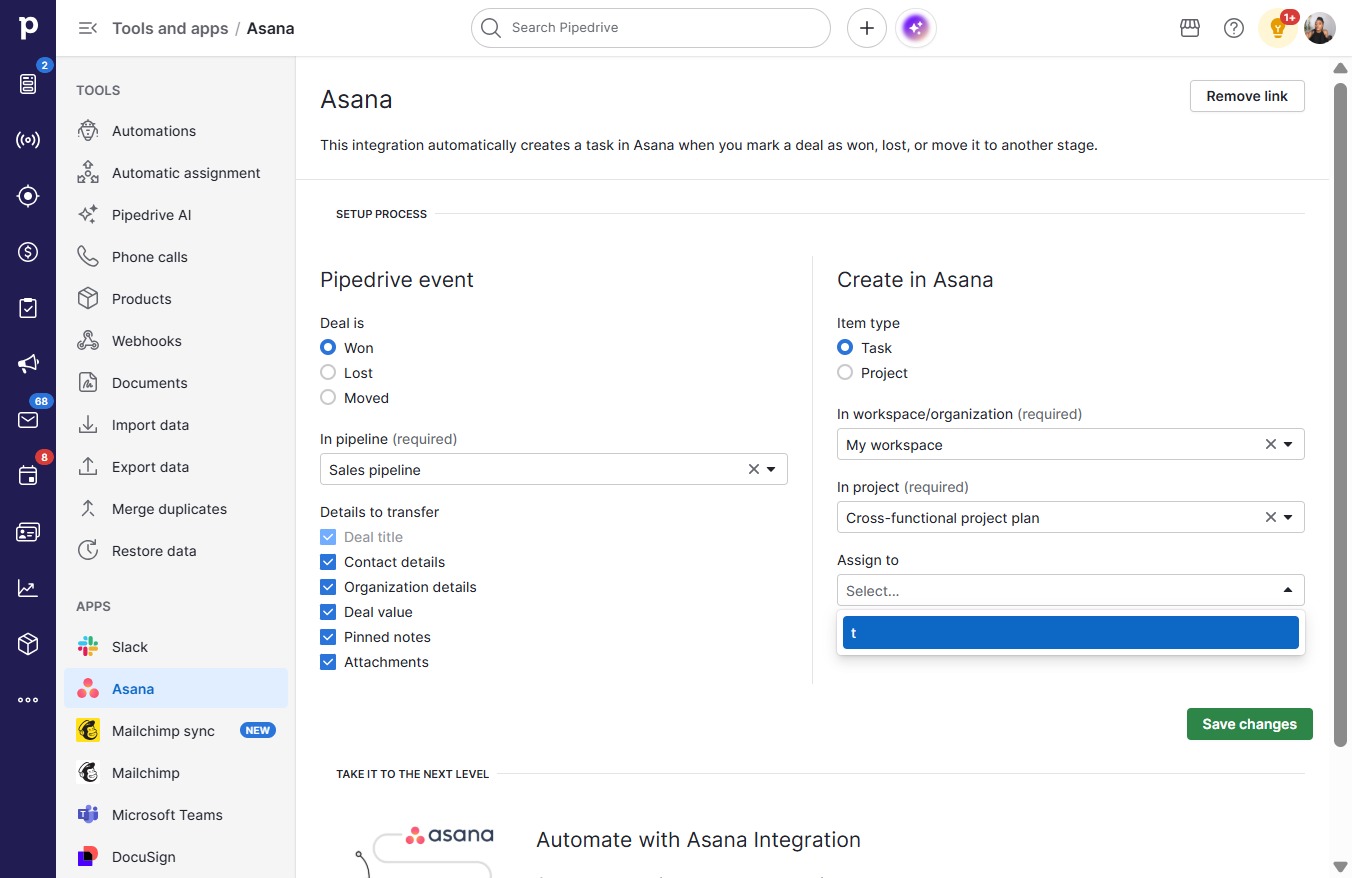Clear the Sales pipeline selection

[754, 469]
